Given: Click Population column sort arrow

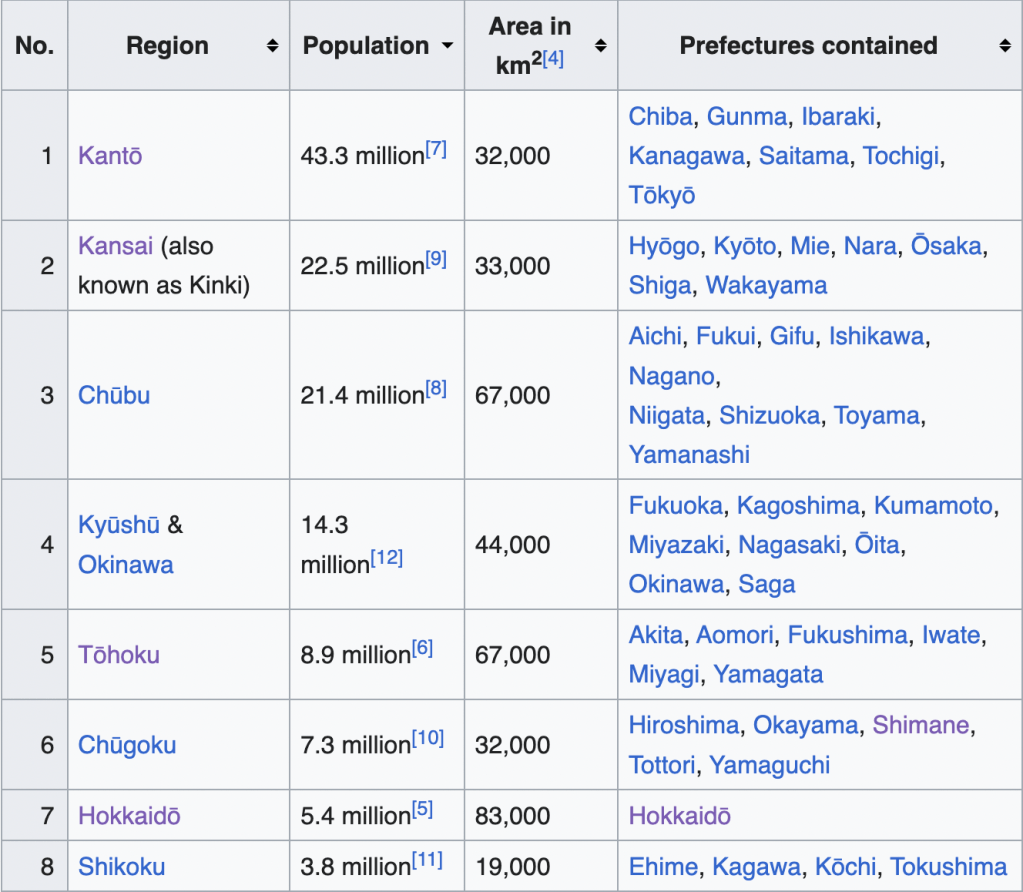Looking at the screenshot, I should pos(446,46).
